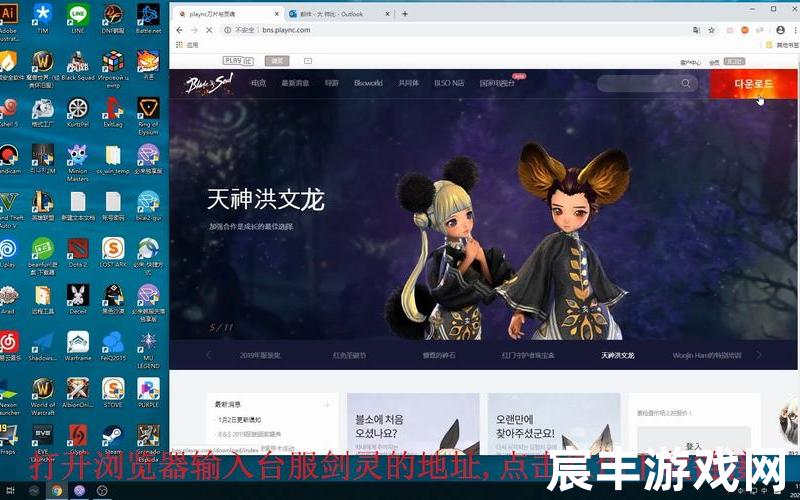Open a new browser tab
800x500 pixels.
(405, 14)
